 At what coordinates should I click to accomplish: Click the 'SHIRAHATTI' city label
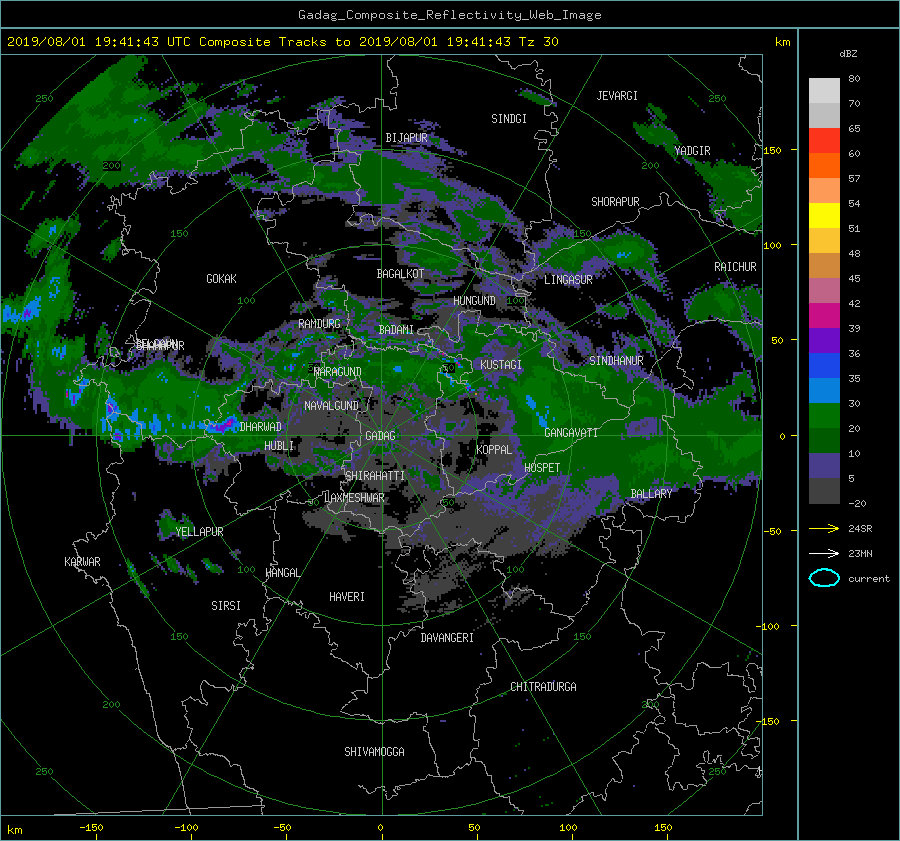tap(375, 476)
